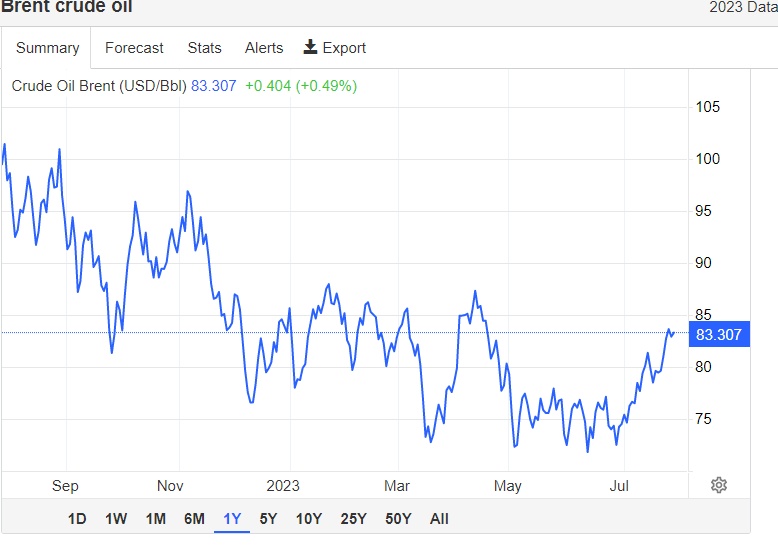Click the Export download icon
Image resolution: width=778 pixels, height=554 pixels.
310,47
